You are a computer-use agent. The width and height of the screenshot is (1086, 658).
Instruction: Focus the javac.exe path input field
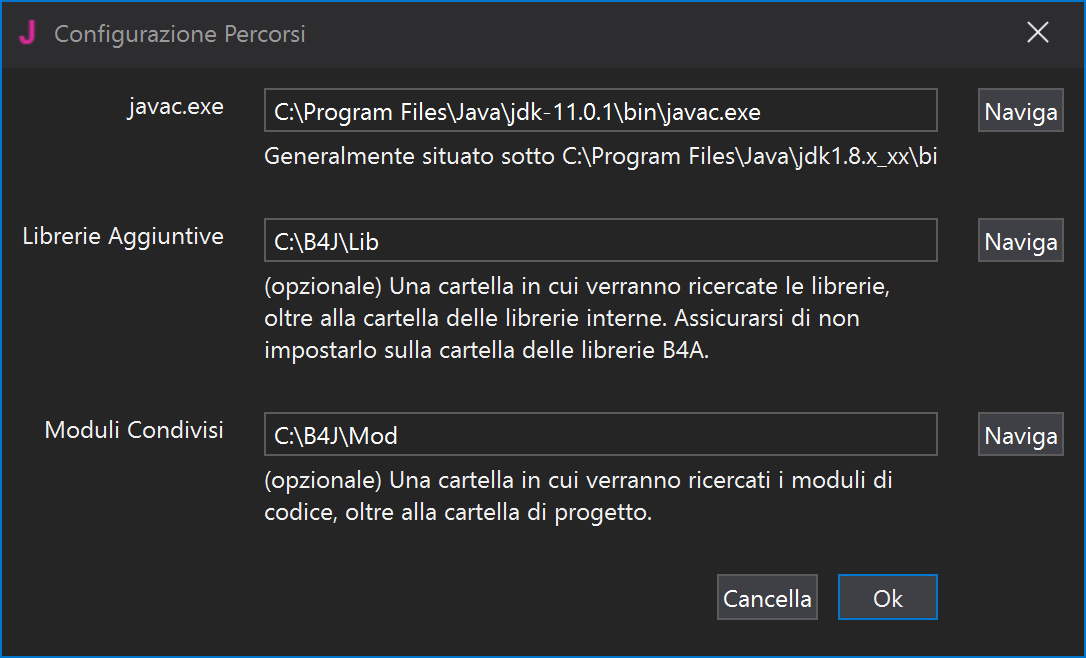[x=600, y=110]
